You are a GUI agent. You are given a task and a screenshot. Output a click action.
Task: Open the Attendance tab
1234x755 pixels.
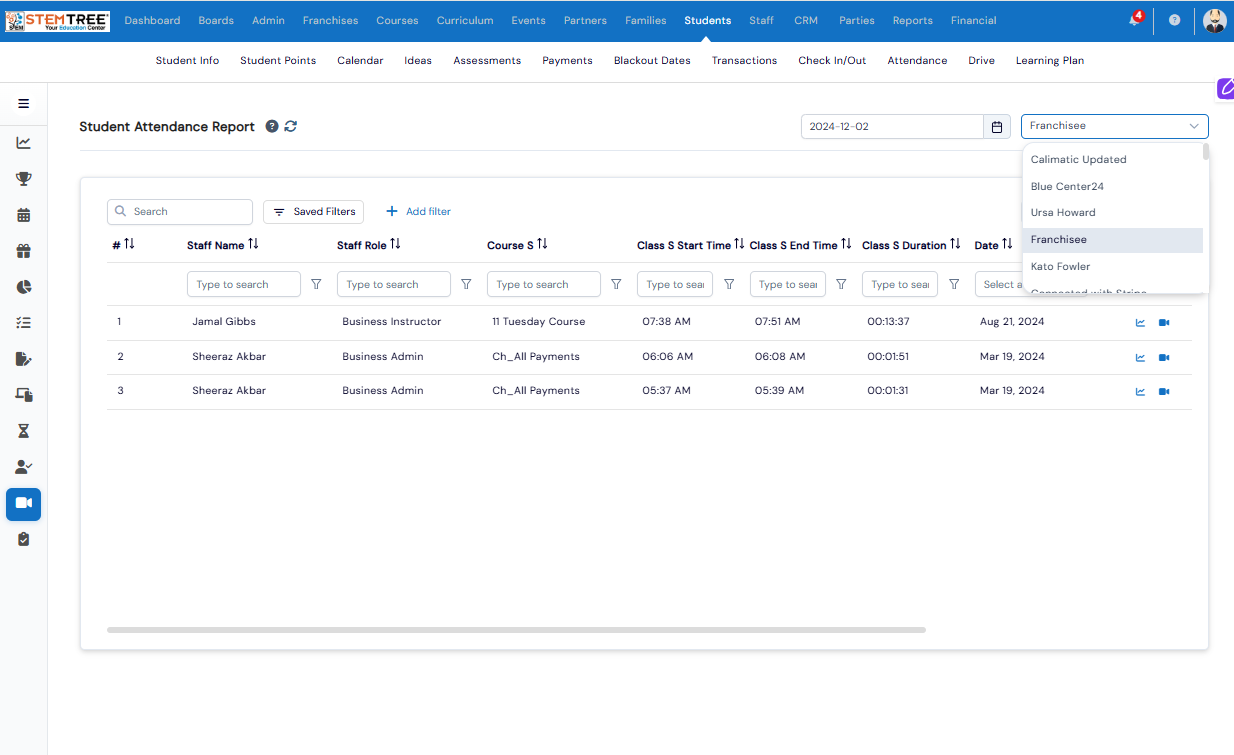point(917,61)
